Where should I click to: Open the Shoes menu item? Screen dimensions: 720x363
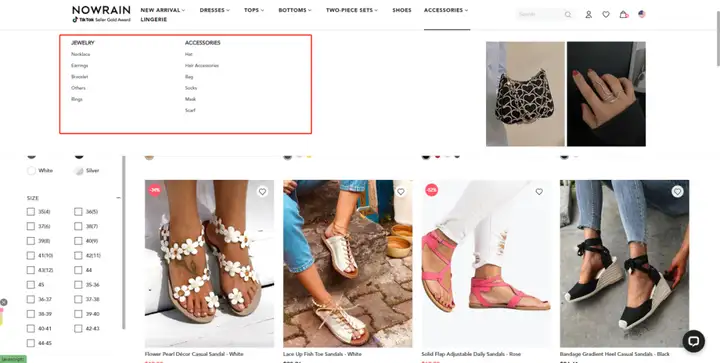[x=402, y=10]
